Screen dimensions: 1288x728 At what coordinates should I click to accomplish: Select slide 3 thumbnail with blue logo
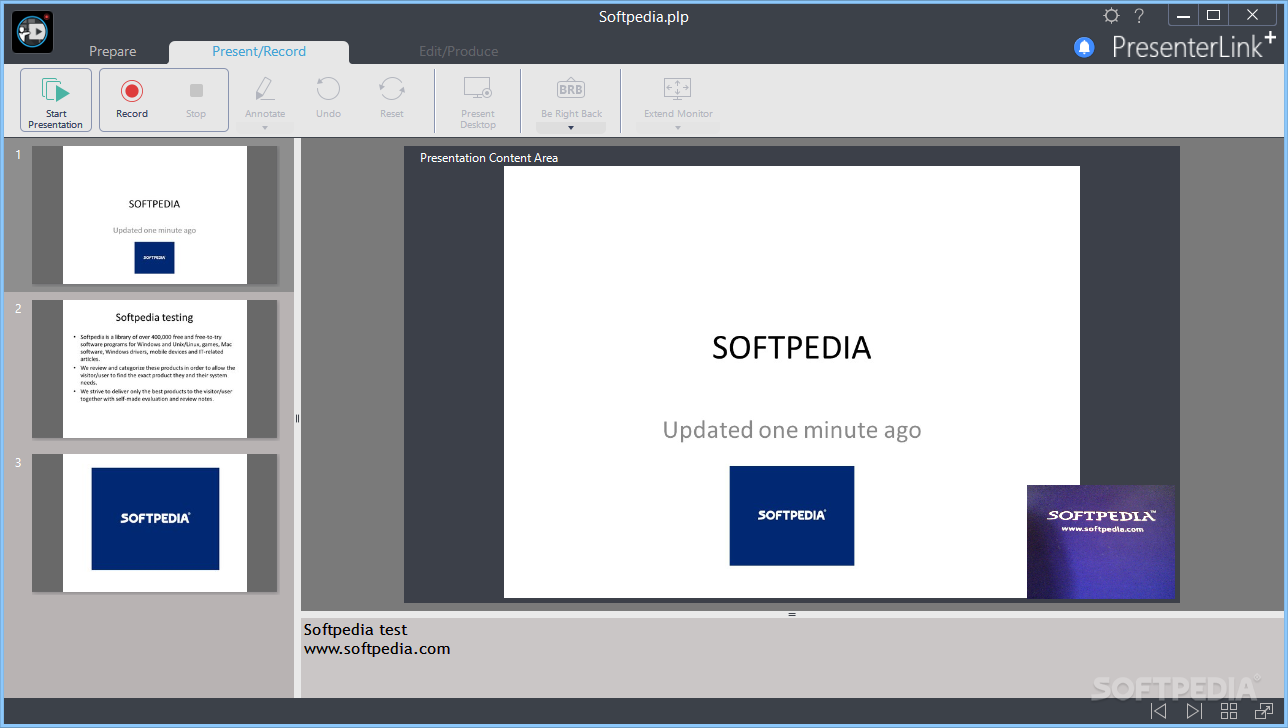pos(154,523)
